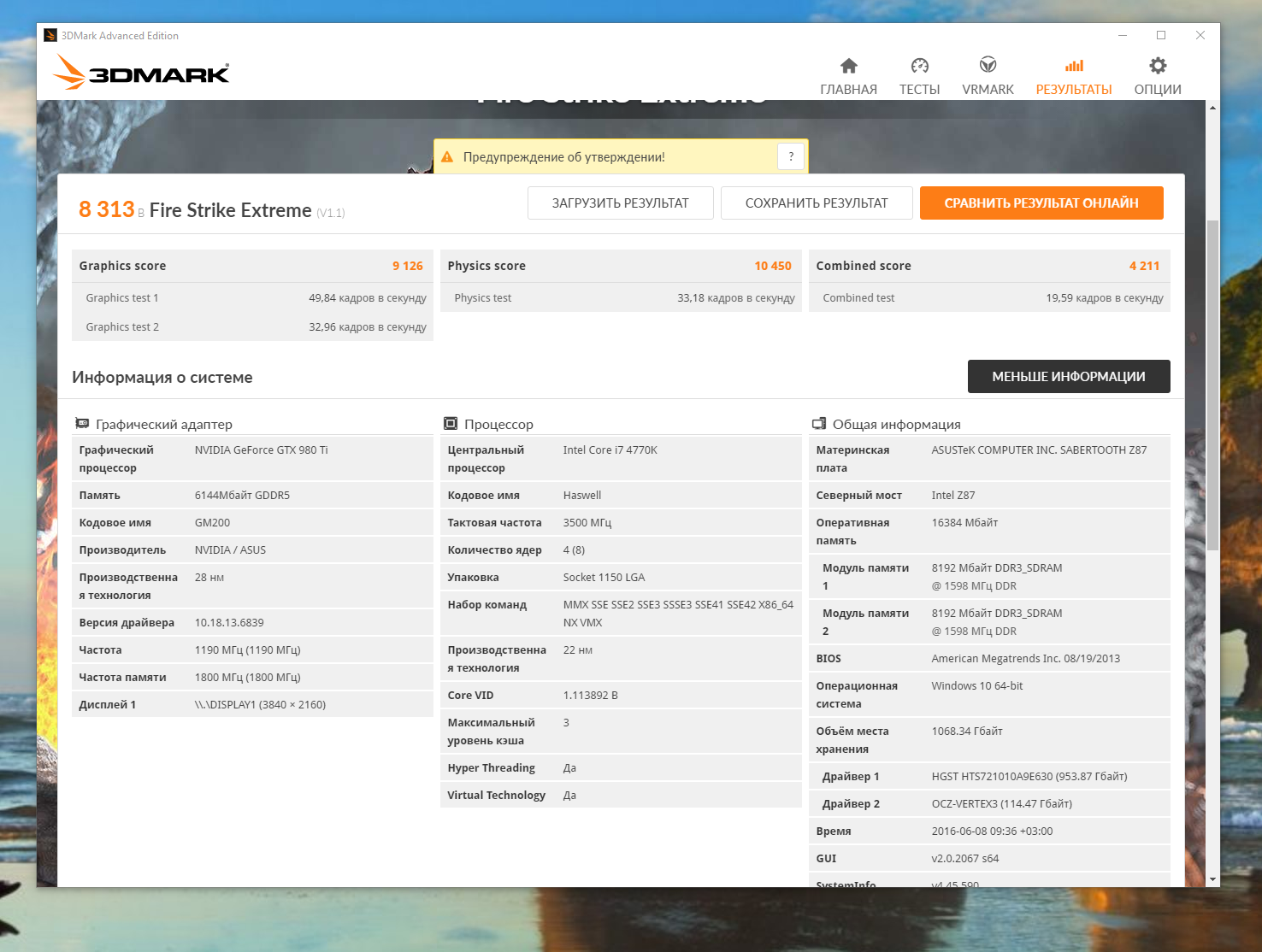Click the scrollbar up arrow
Viewport: 1262px width, 952px height.
[1212, 108]
